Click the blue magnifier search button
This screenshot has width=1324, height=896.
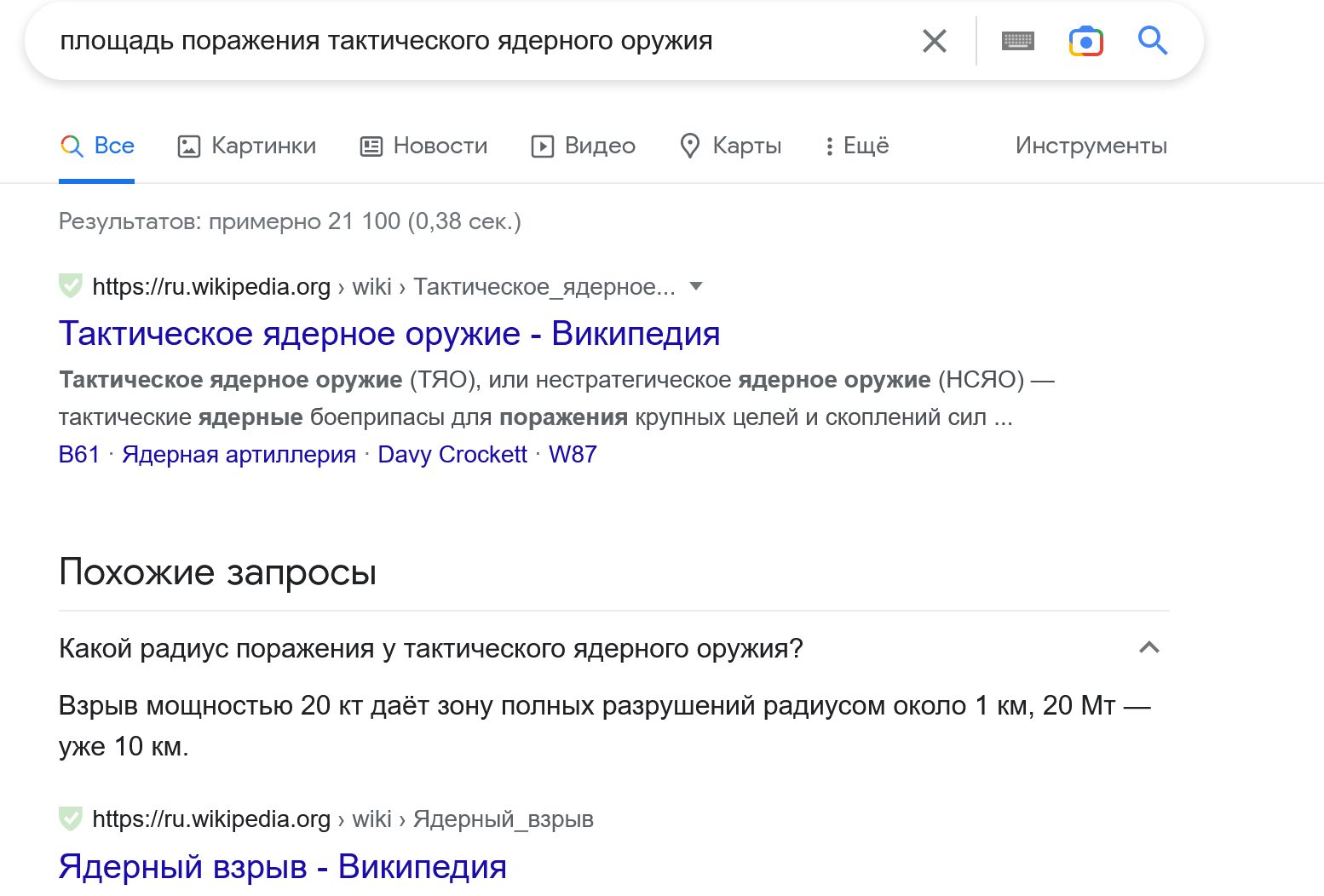coord(1152,40)
